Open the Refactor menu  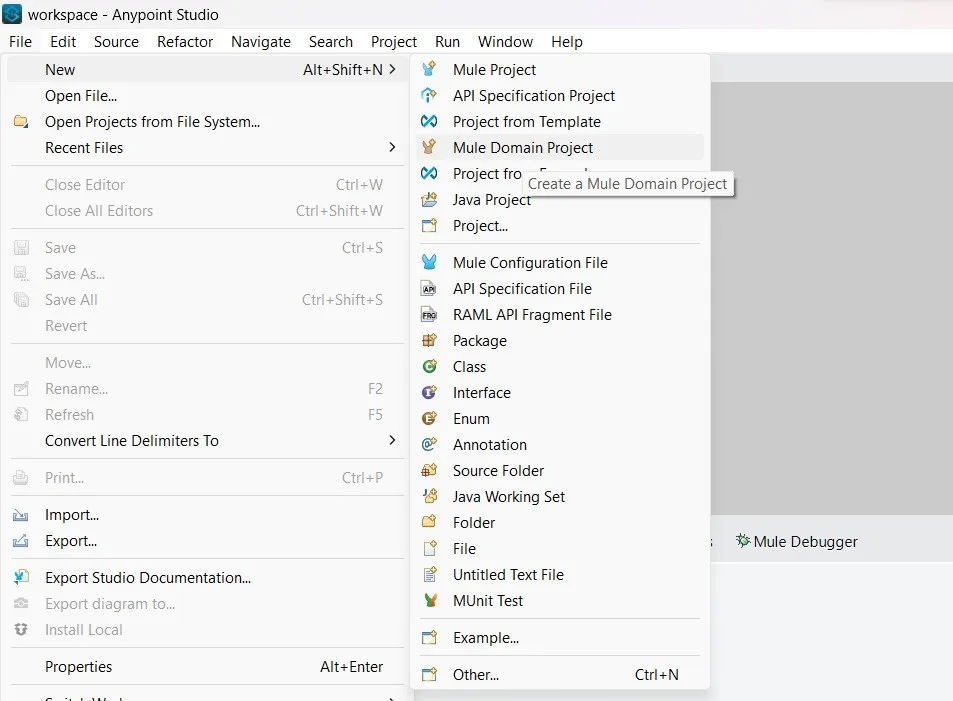click(x=185, y=41)
